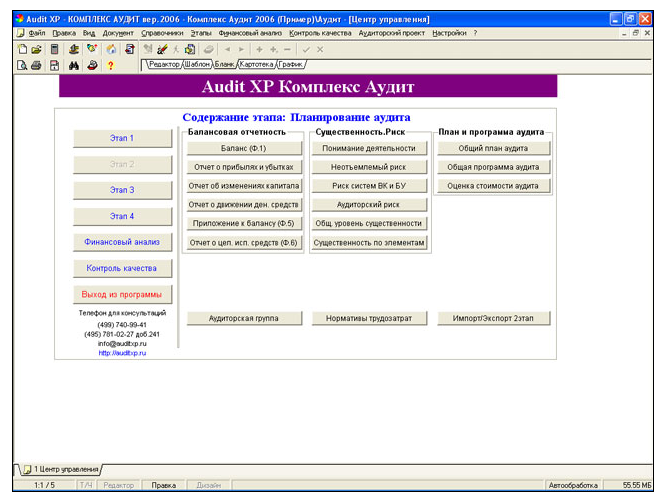This screenshot has height=500, width=666.
Task: Select the 1 Центр управления document tab
Action: pyautogui.click(x=61, y=469)
